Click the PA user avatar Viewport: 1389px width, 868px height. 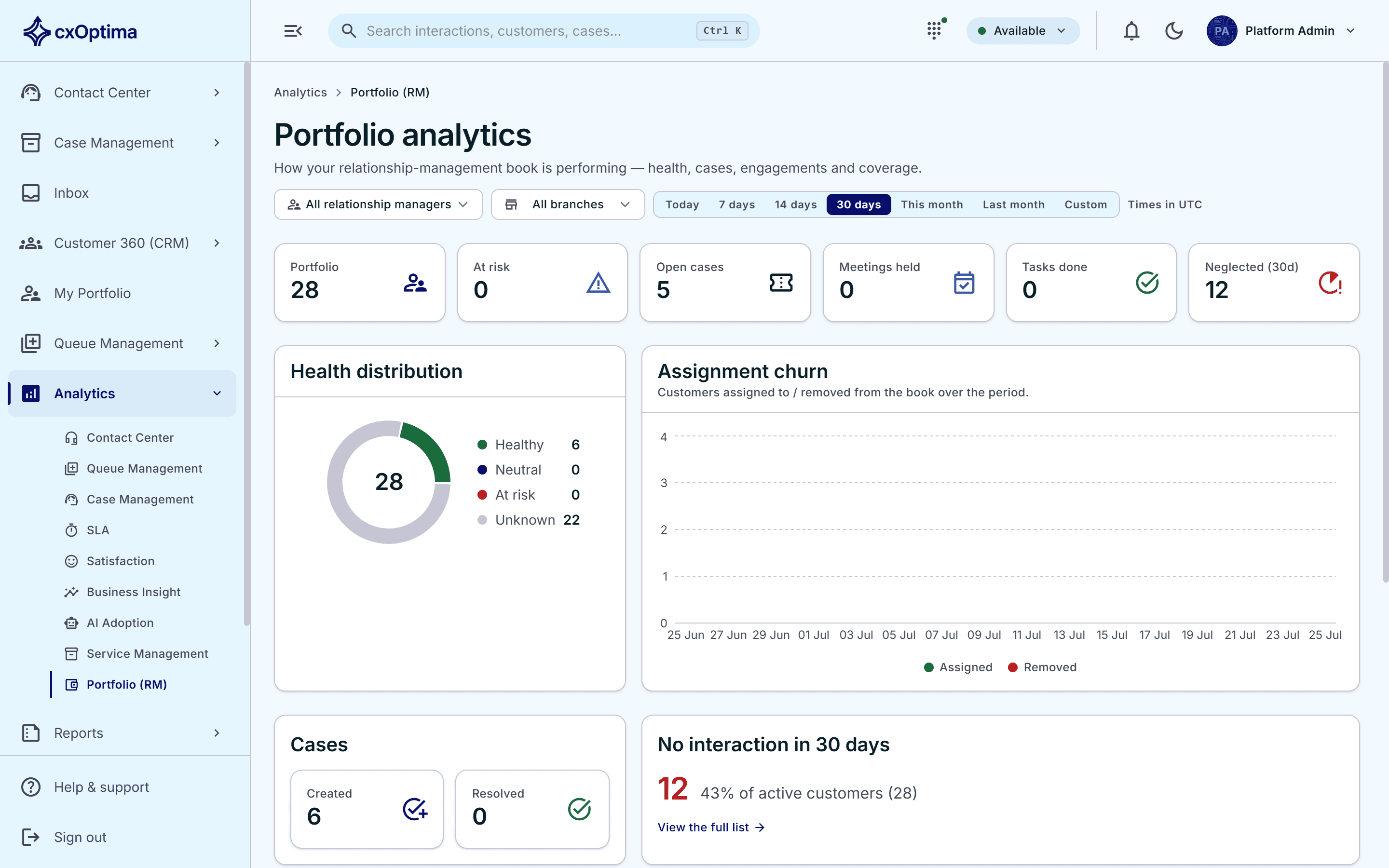1221,31
